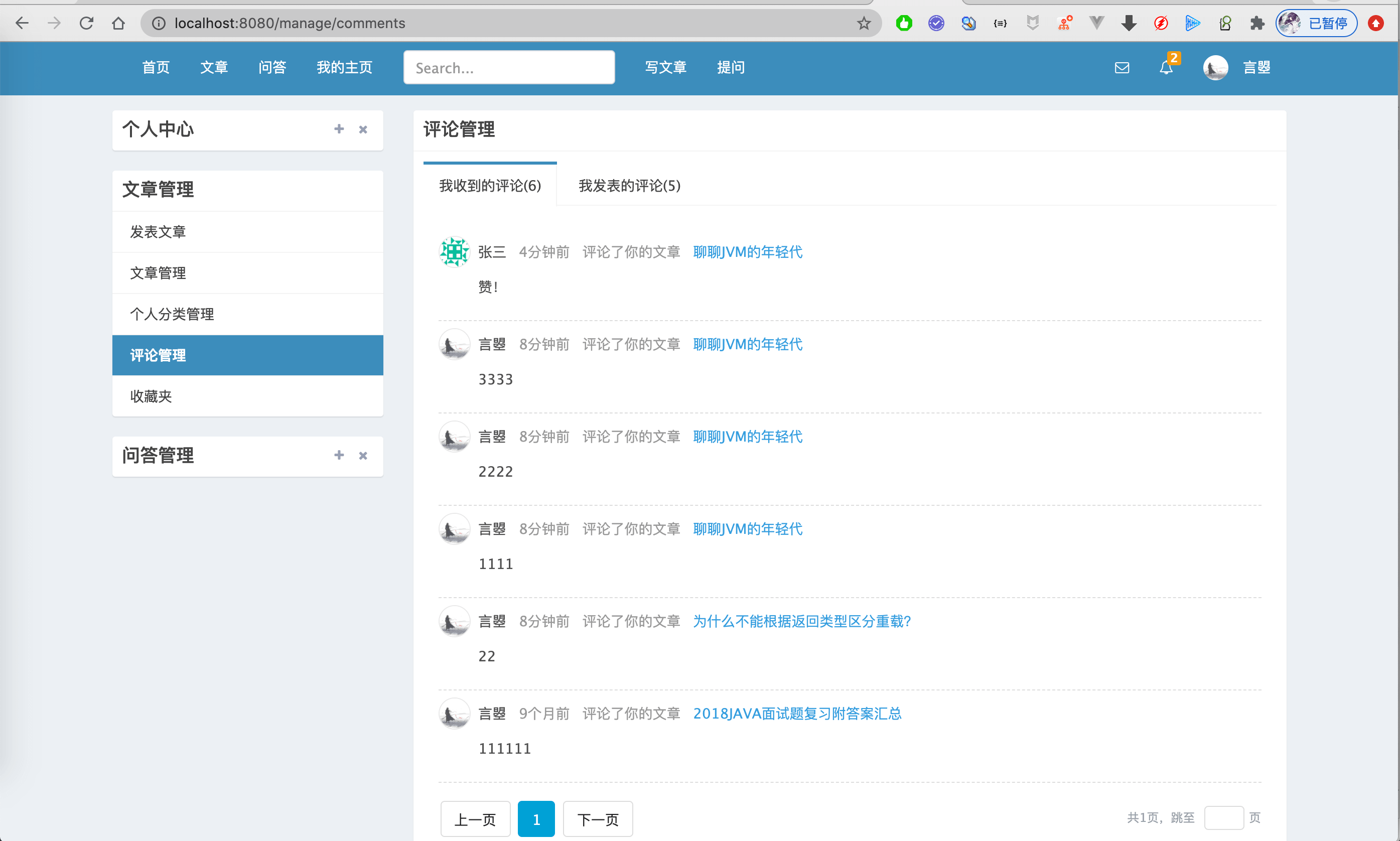1400x841 pixels.
Task: Close the 个人中心 panel
Action: [x=363, y=129]
